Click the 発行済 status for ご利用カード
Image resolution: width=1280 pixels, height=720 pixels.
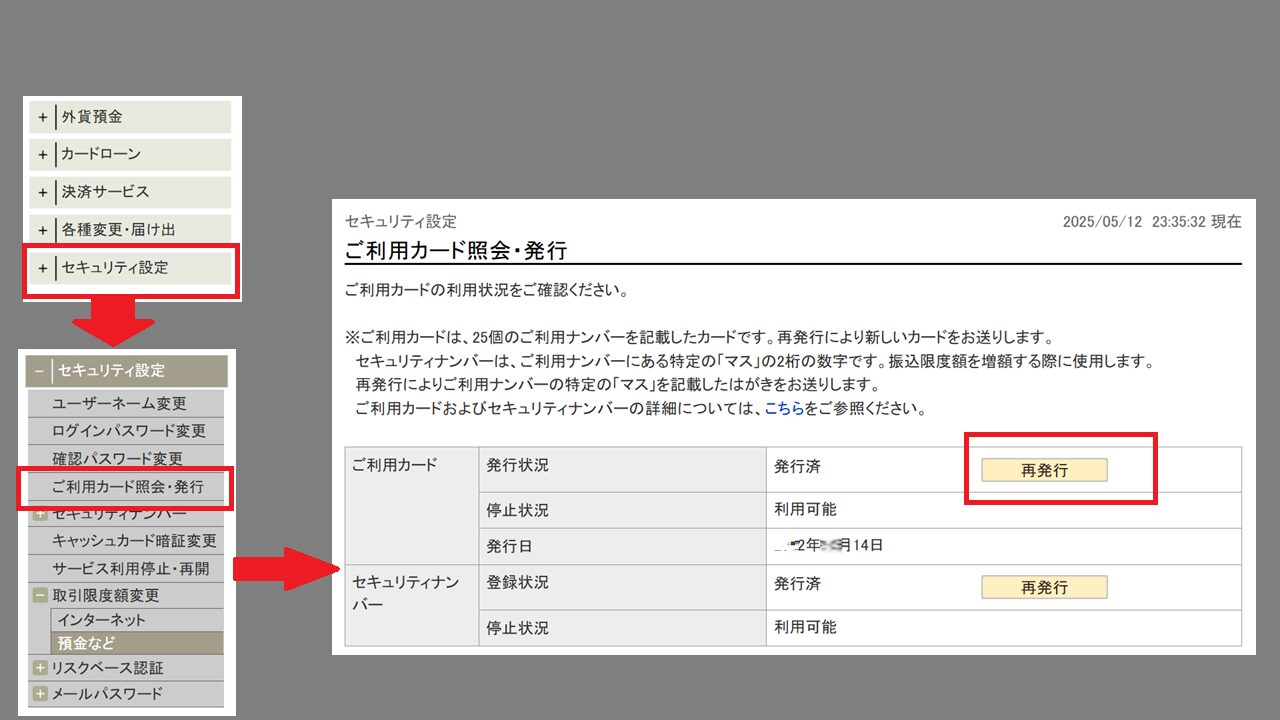[x=797, y=466]
